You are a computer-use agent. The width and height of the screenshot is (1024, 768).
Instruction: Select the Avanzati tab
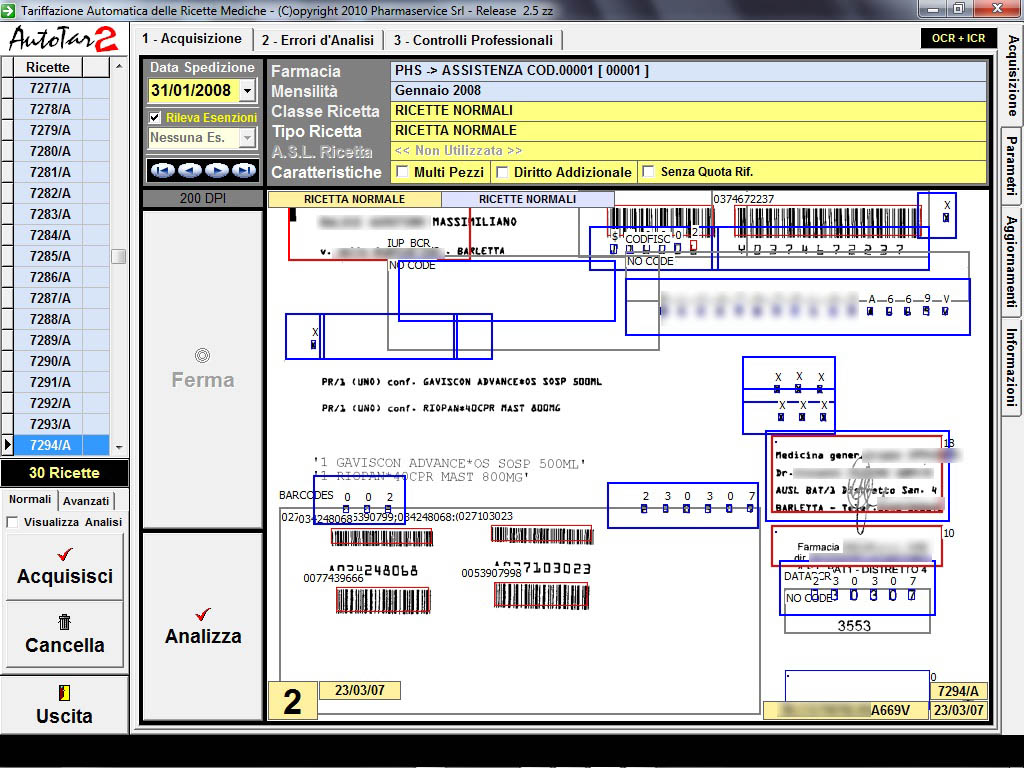(86, 501)
